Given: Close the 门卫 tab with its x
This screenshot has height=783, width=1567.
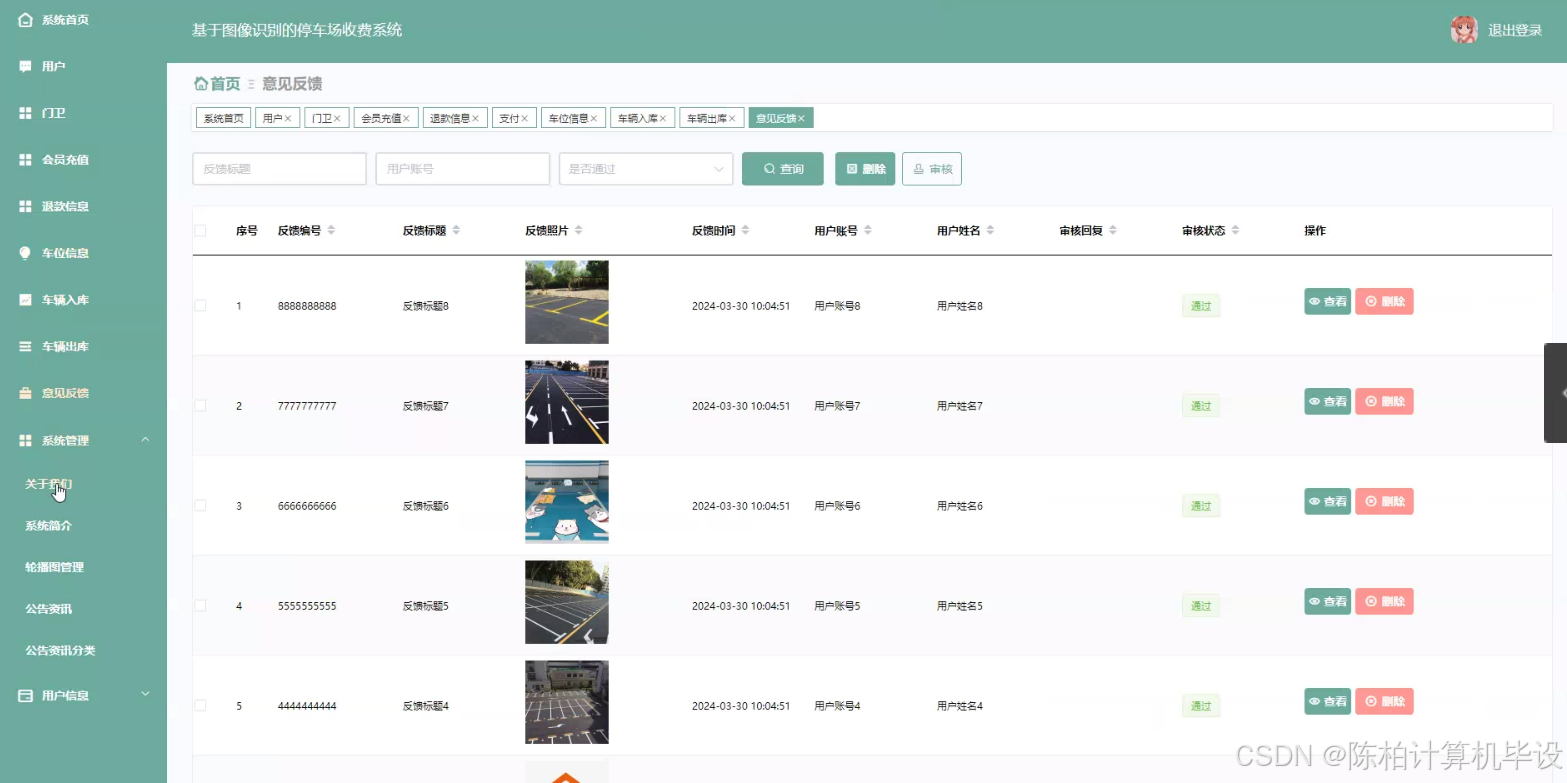Looking at the screenshot, I should click(337, 118).
